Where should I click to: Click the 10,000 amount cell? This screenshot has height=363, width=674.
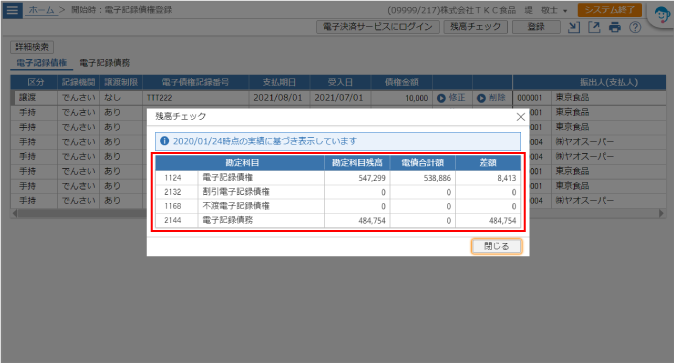pos(401,98)
